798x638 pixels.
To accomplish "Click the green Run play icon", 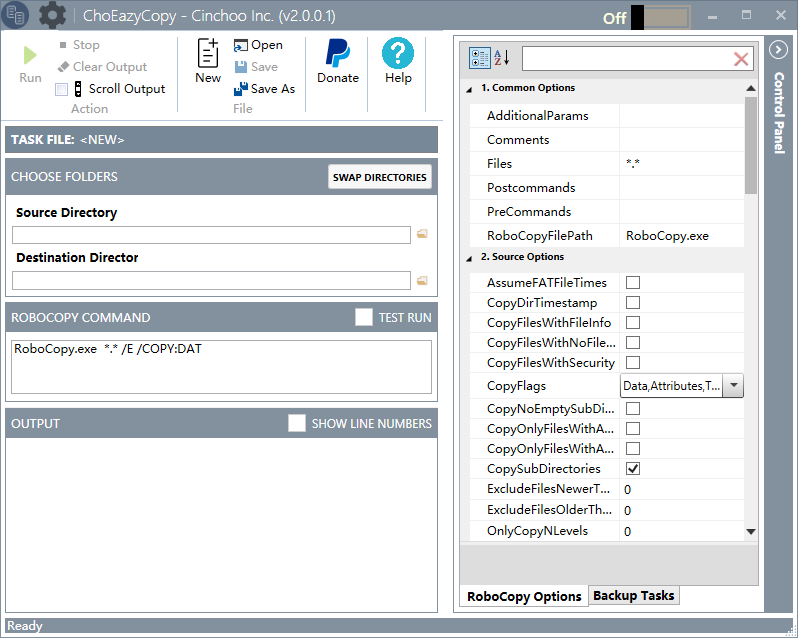I will [x=30, y=55].
